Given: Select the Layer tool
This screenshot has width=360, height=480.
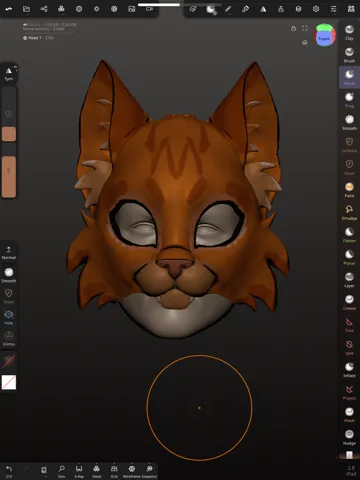Looking at the screenshot, I should 349,280.
